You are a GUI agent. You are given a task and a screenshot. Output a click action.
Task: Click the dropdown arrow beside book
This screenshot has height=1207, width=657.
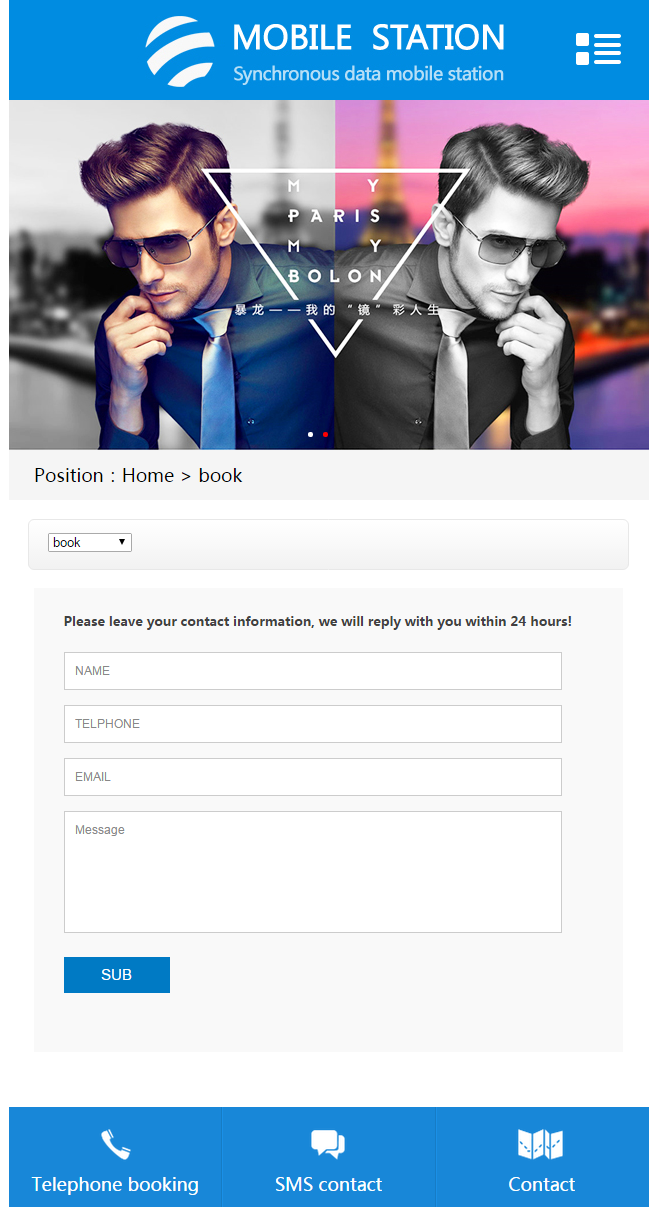coord(122,542)
